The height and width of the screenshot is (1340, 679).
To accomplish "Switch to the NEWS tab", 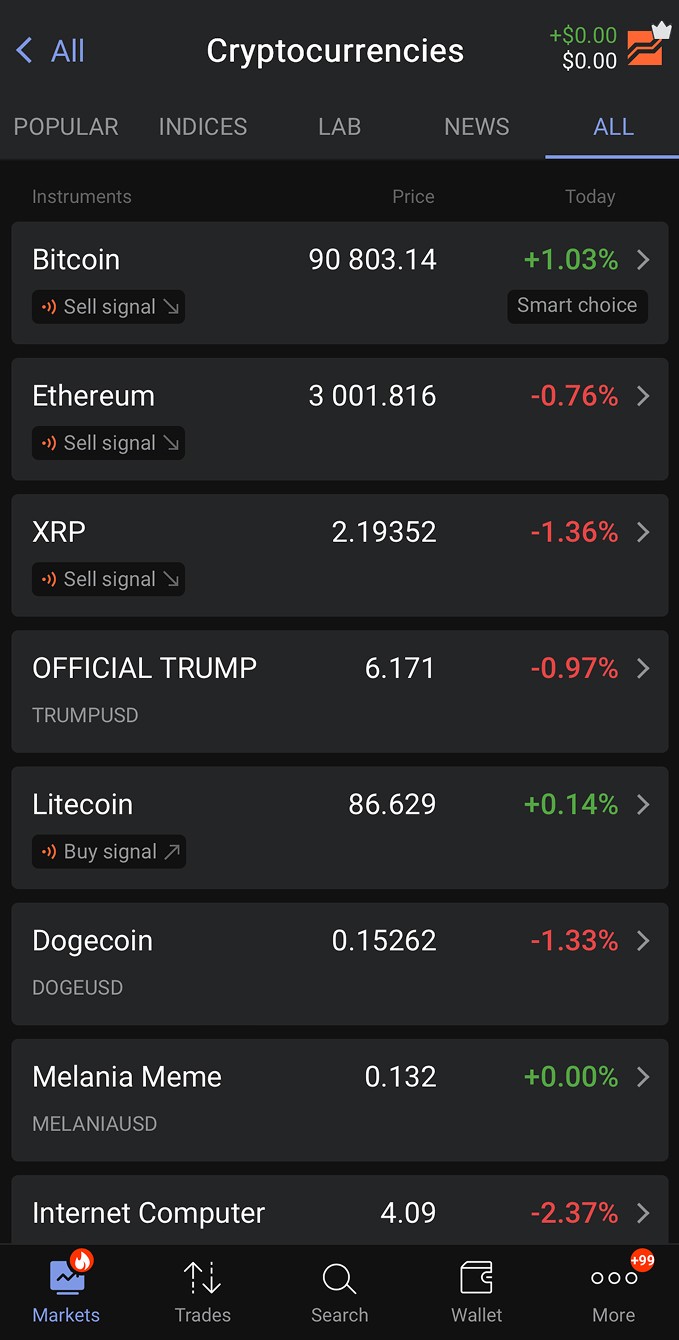I will pyautogui.click(x=476, y=126).
